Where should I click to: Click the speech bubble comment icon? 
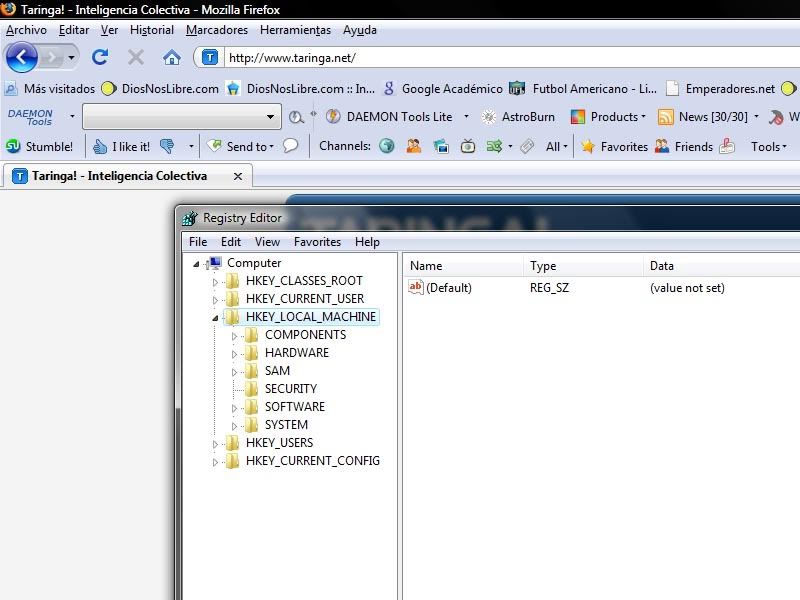[x=290, y=146]
